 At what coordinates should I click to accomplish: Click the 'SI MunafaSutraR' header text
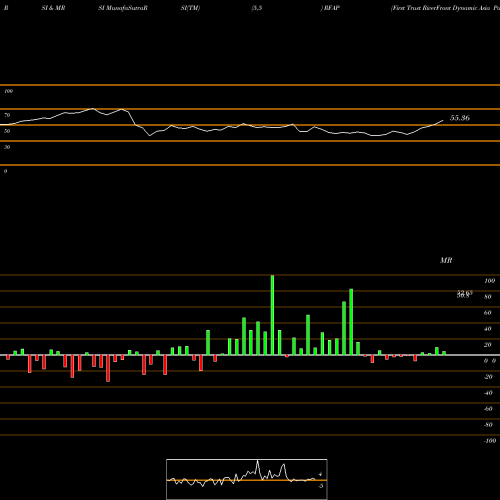[123, 8]
